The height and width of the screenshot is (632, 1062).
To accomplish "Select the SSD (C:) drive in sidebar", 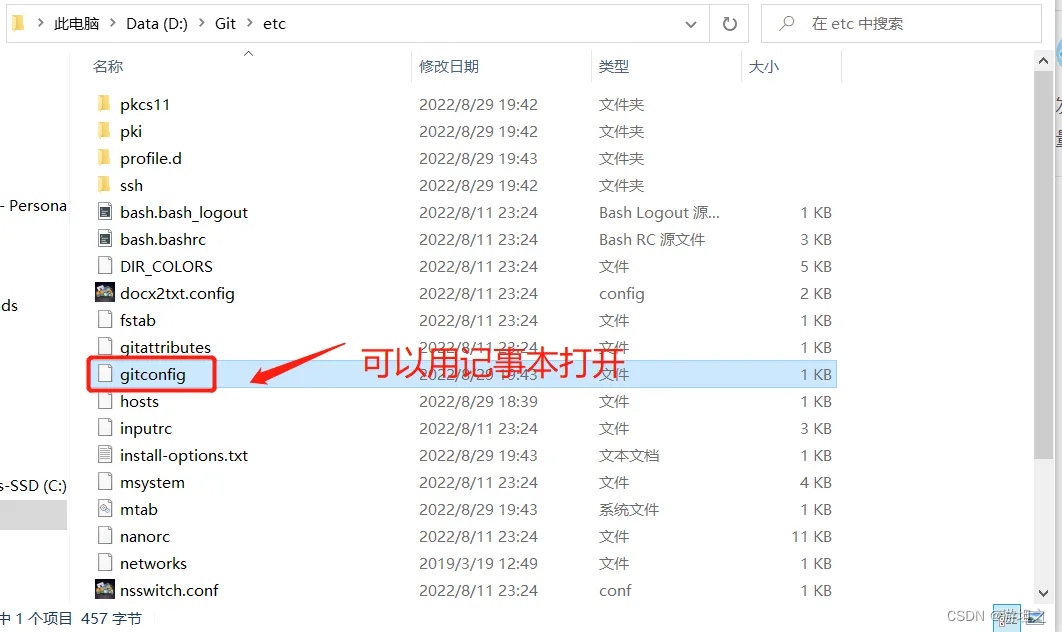I will [33, 486].
